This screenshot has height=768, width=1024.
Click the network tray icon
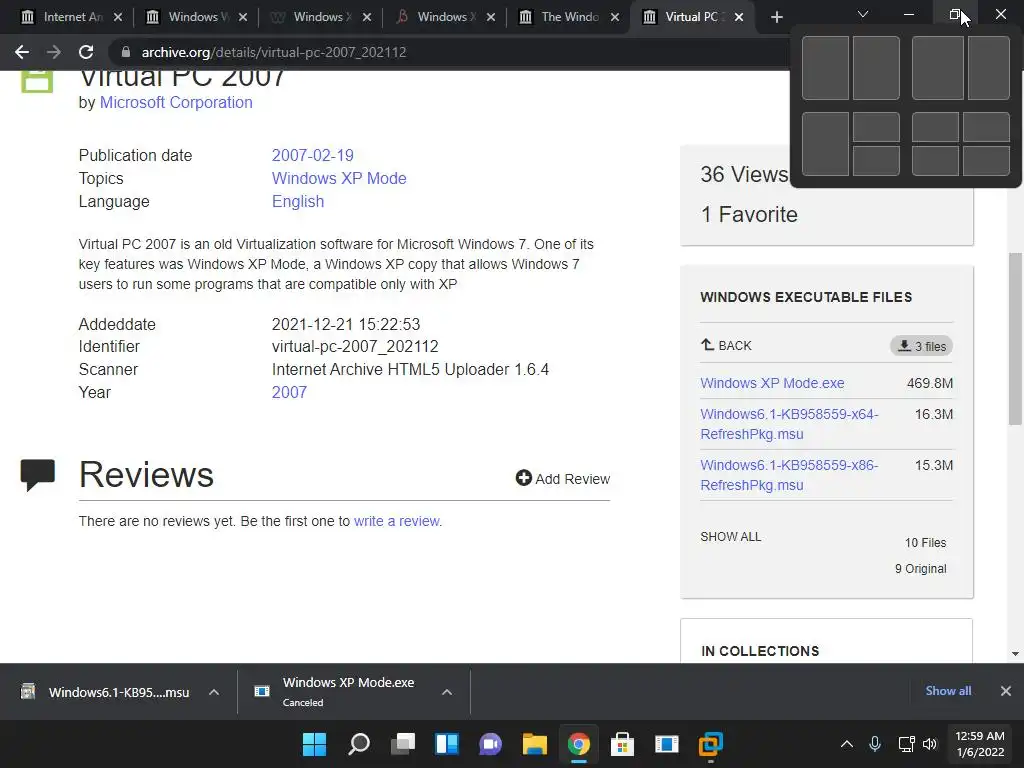(x=906, y=744)
